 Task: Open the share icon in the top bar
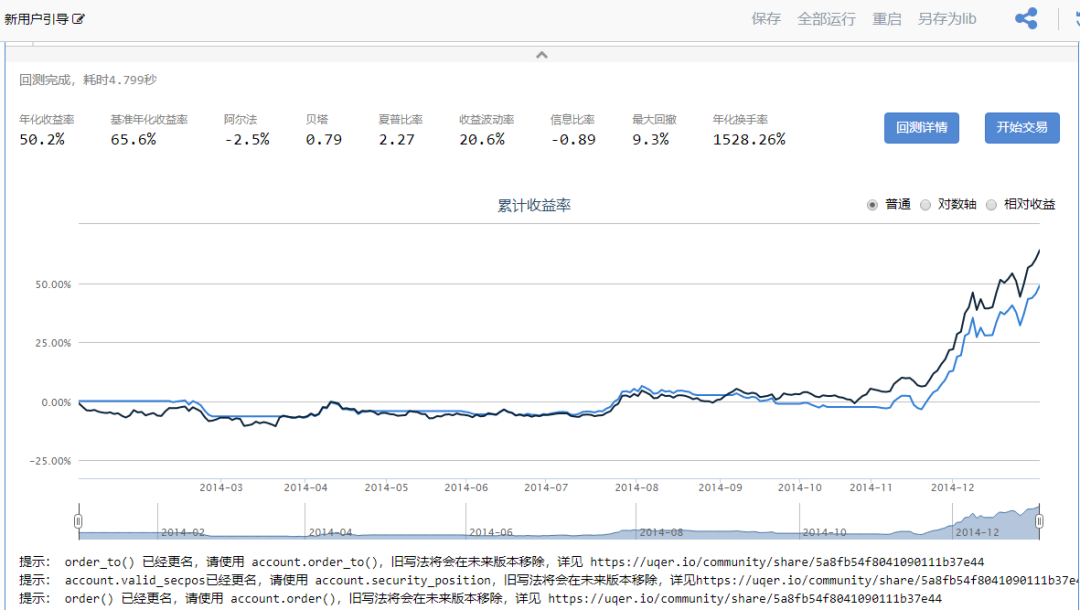pyautogui.click(x=1025, y=18)
